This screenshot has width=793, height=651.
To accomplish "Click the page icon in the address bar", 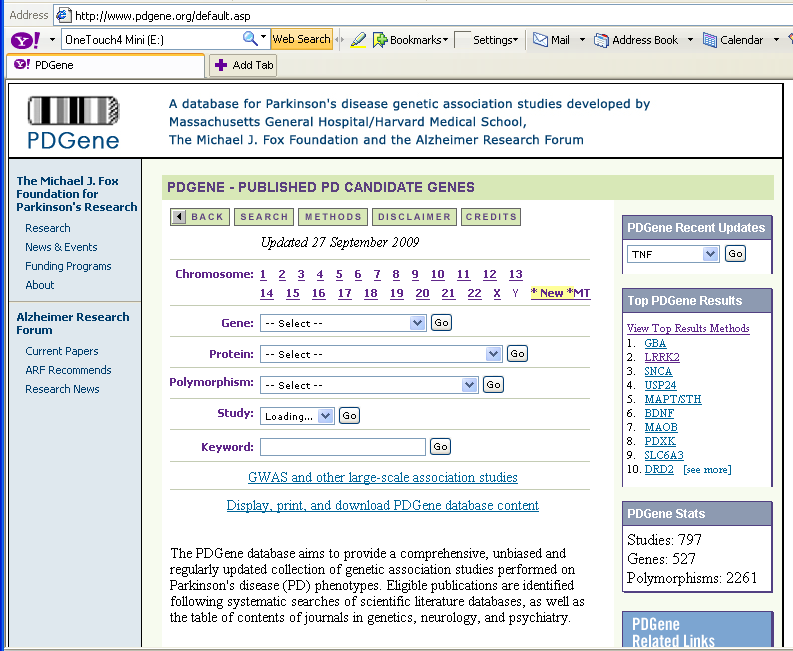I will [x=63, y=15].
